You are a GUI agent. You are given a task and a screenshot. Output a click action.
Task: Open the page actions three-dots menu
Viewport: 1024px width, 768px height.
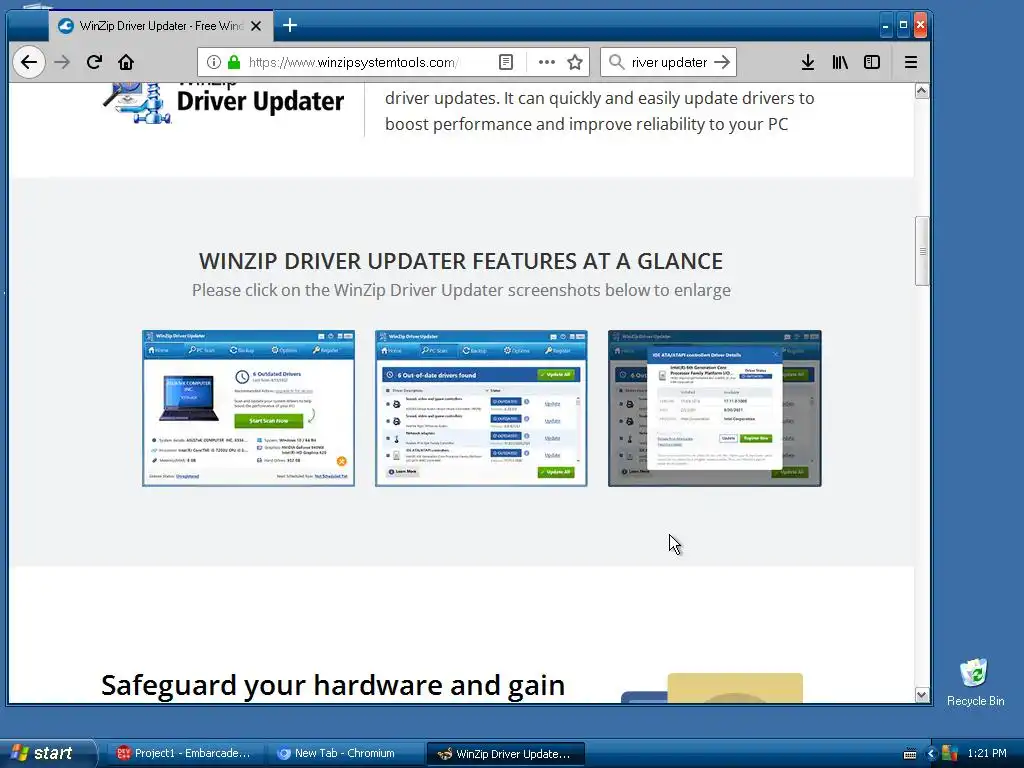[x=547, y=62]
